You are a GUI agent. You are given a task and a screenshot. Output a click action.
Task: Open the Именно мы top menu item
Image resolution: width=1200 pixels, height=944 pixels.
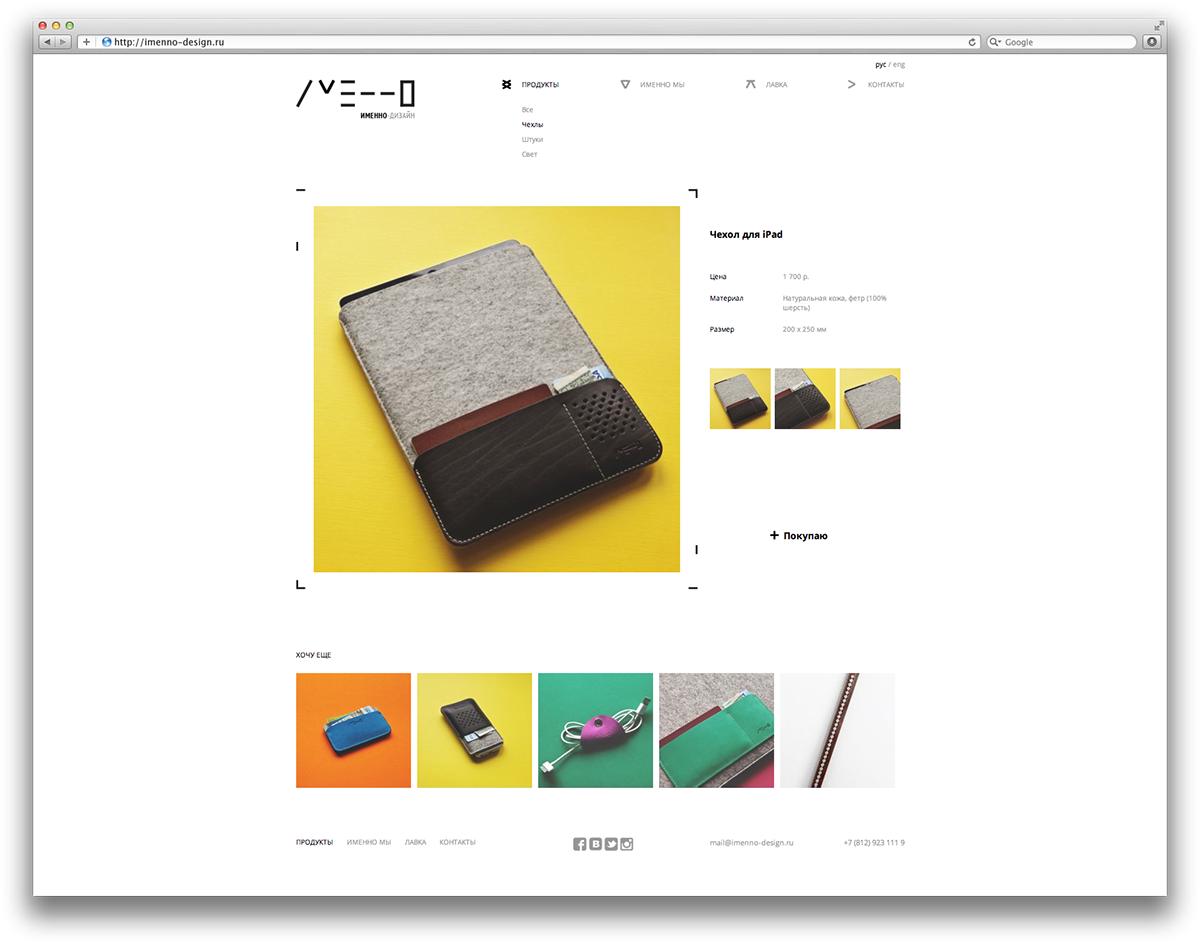[x=662, y=85]
